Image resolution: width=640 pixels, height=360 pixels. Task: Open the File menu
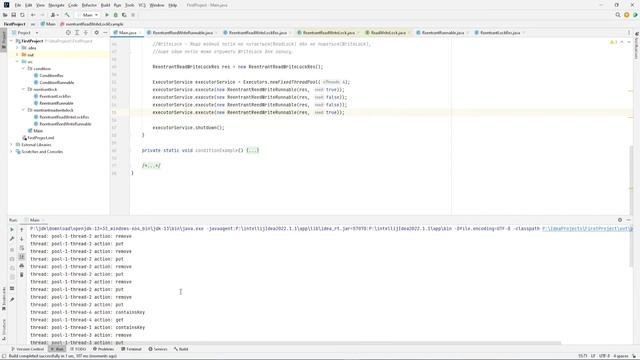tap(18, 5)
